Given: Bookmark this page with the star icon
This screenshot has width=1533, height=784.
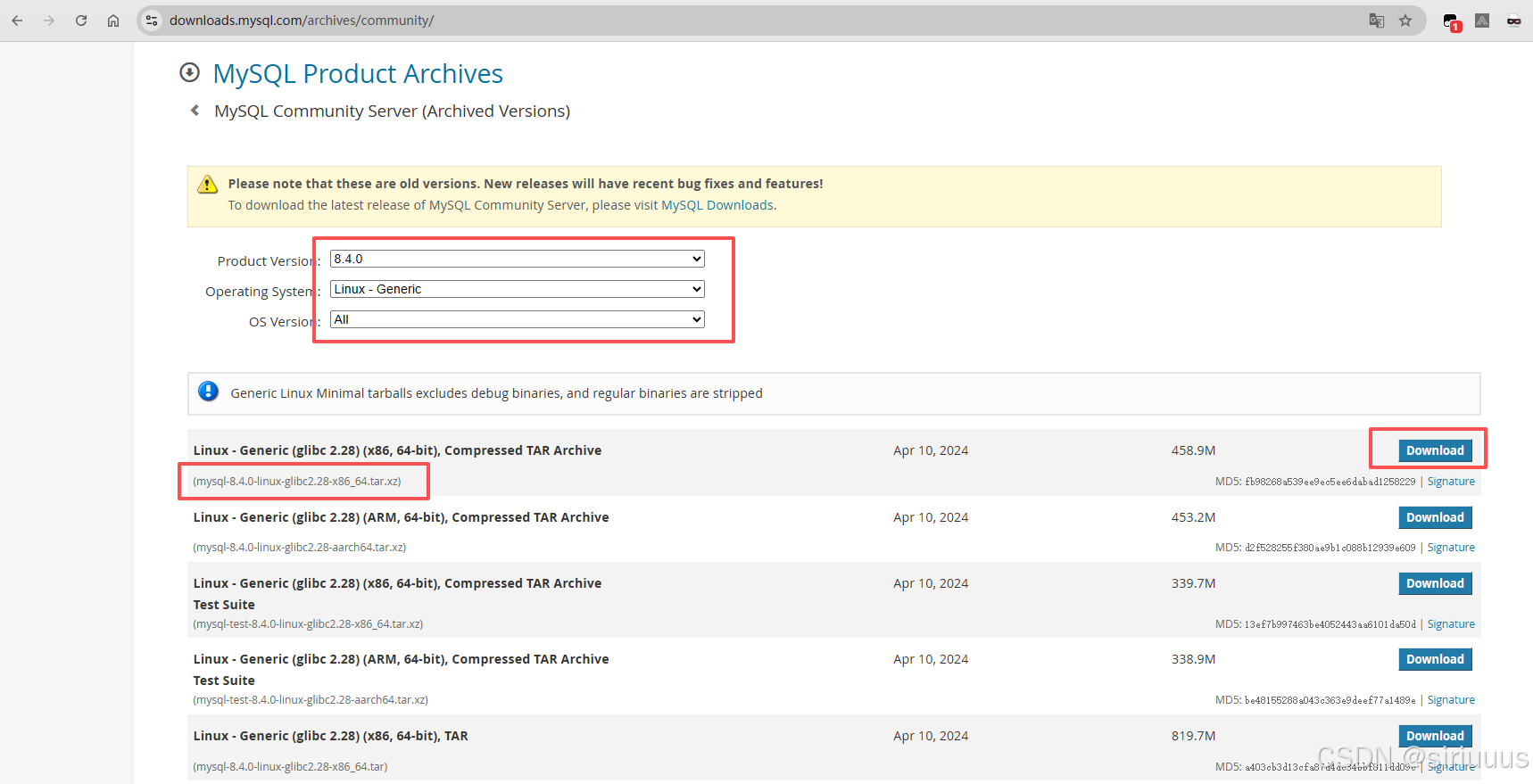Looking at the screenshot, I should click(1405, 21).
